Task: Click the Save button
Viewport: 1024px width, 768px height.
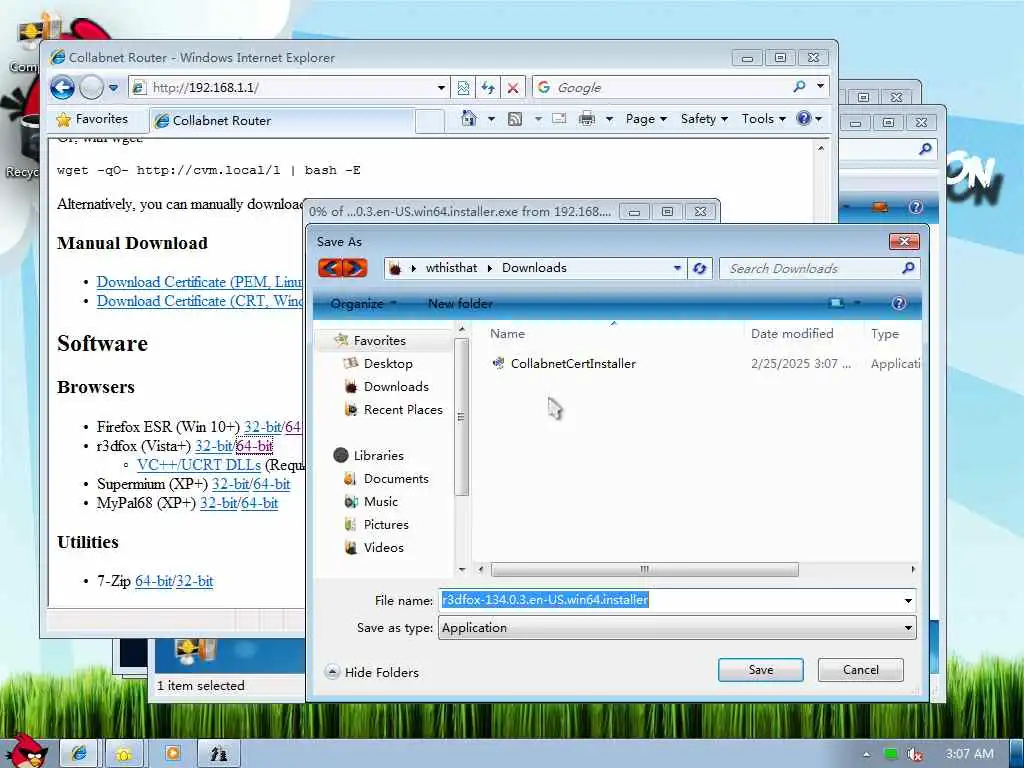Action: click(x=761, y=670)
